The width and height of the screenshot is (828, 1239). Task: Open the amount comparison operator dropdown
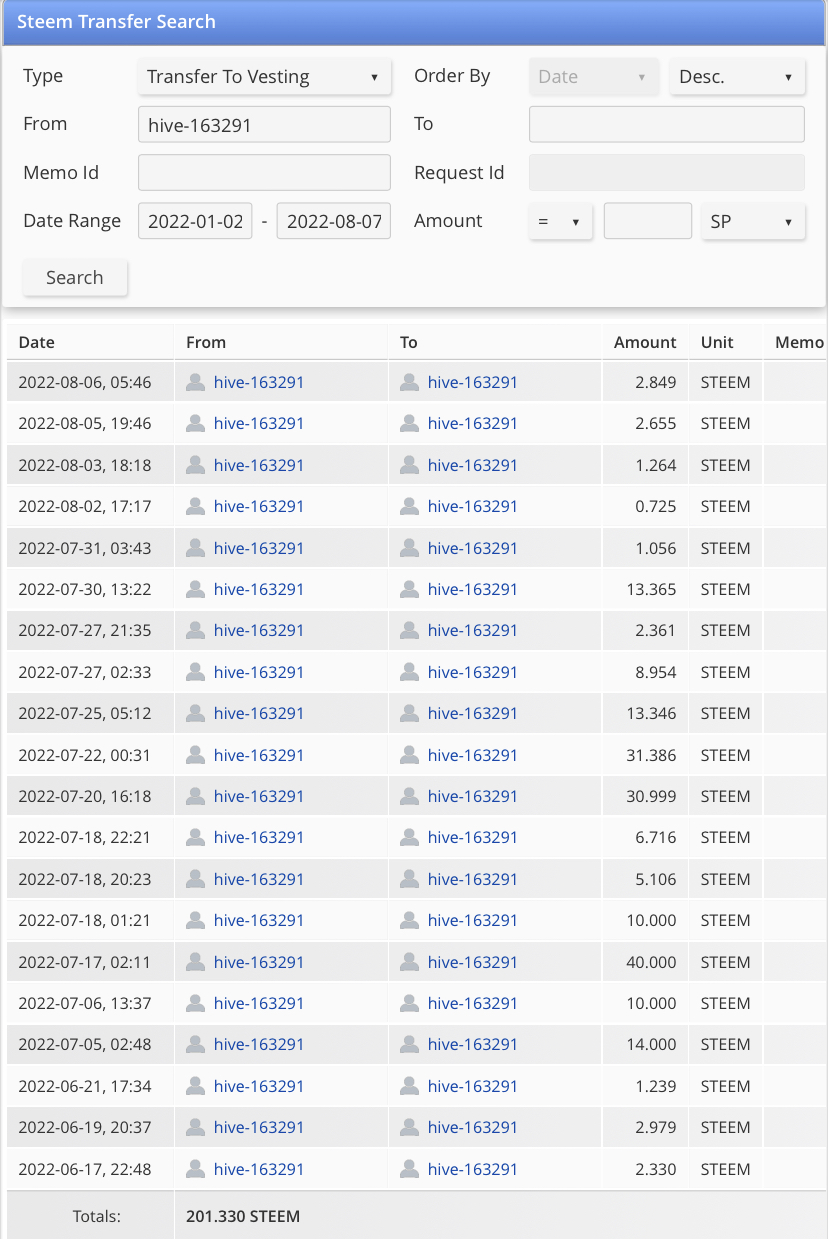tap(560, 222)
